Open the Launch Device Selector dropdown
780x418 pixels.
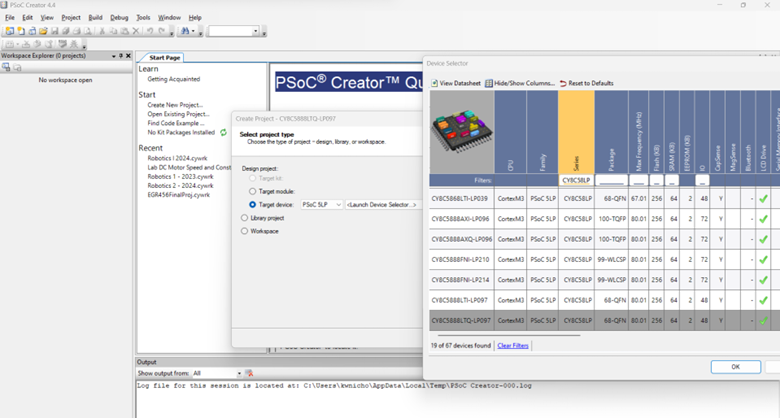coord(383,205)
